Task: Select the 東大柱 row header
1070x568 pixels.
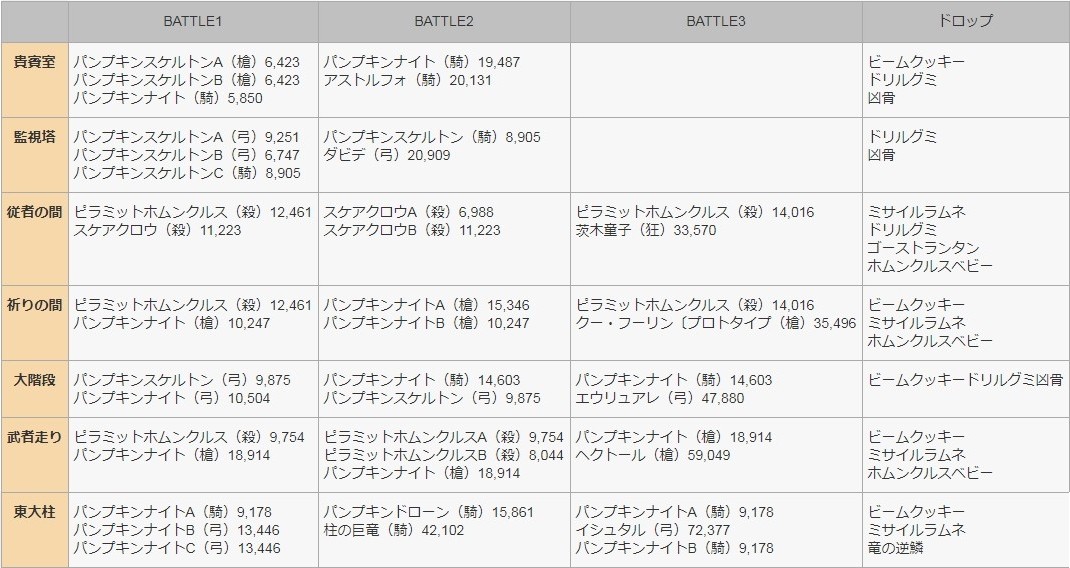Action: [35, 512]
